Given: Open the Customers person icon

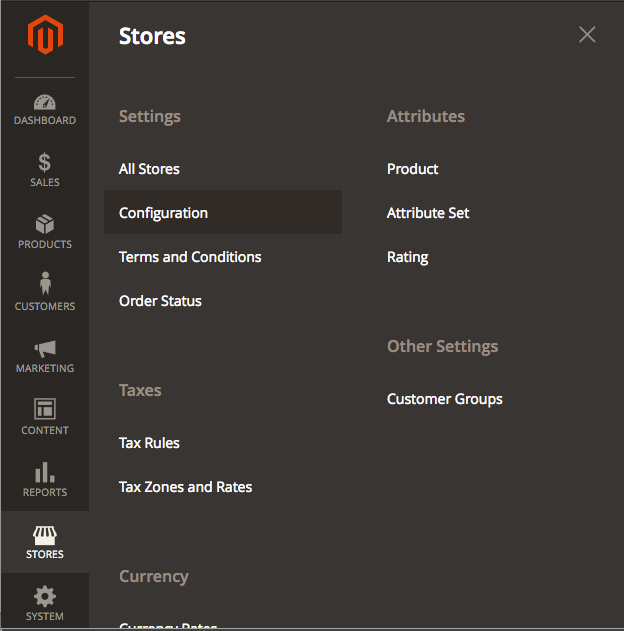Looking at the screenshot, I should [44, 285].
